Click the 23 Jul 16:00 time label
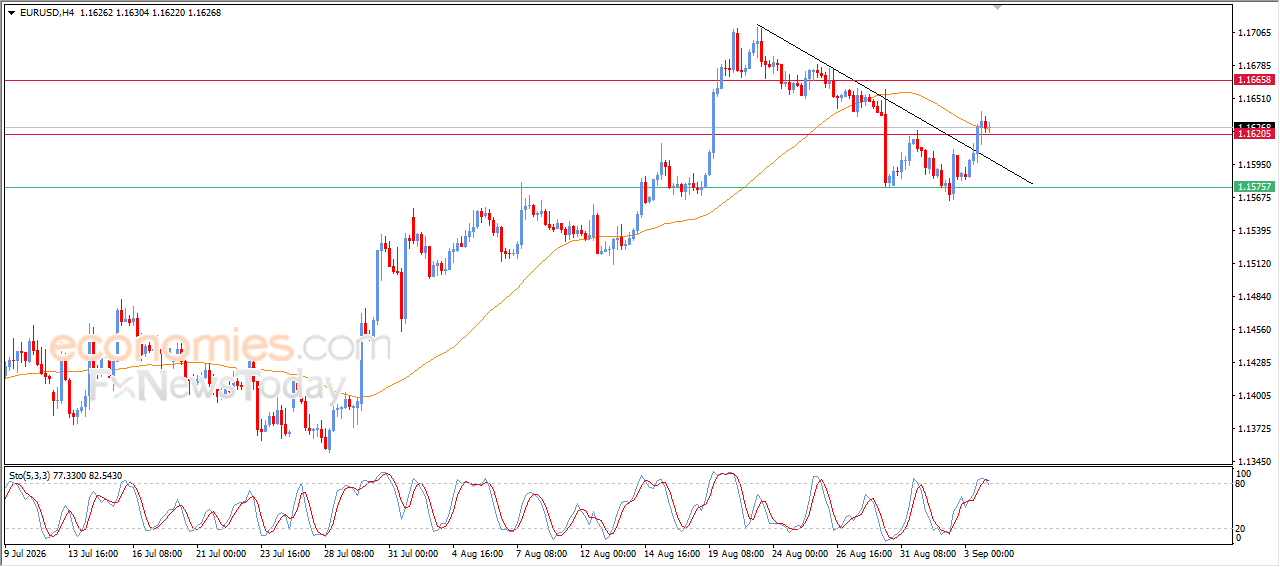 click(285, 552)
